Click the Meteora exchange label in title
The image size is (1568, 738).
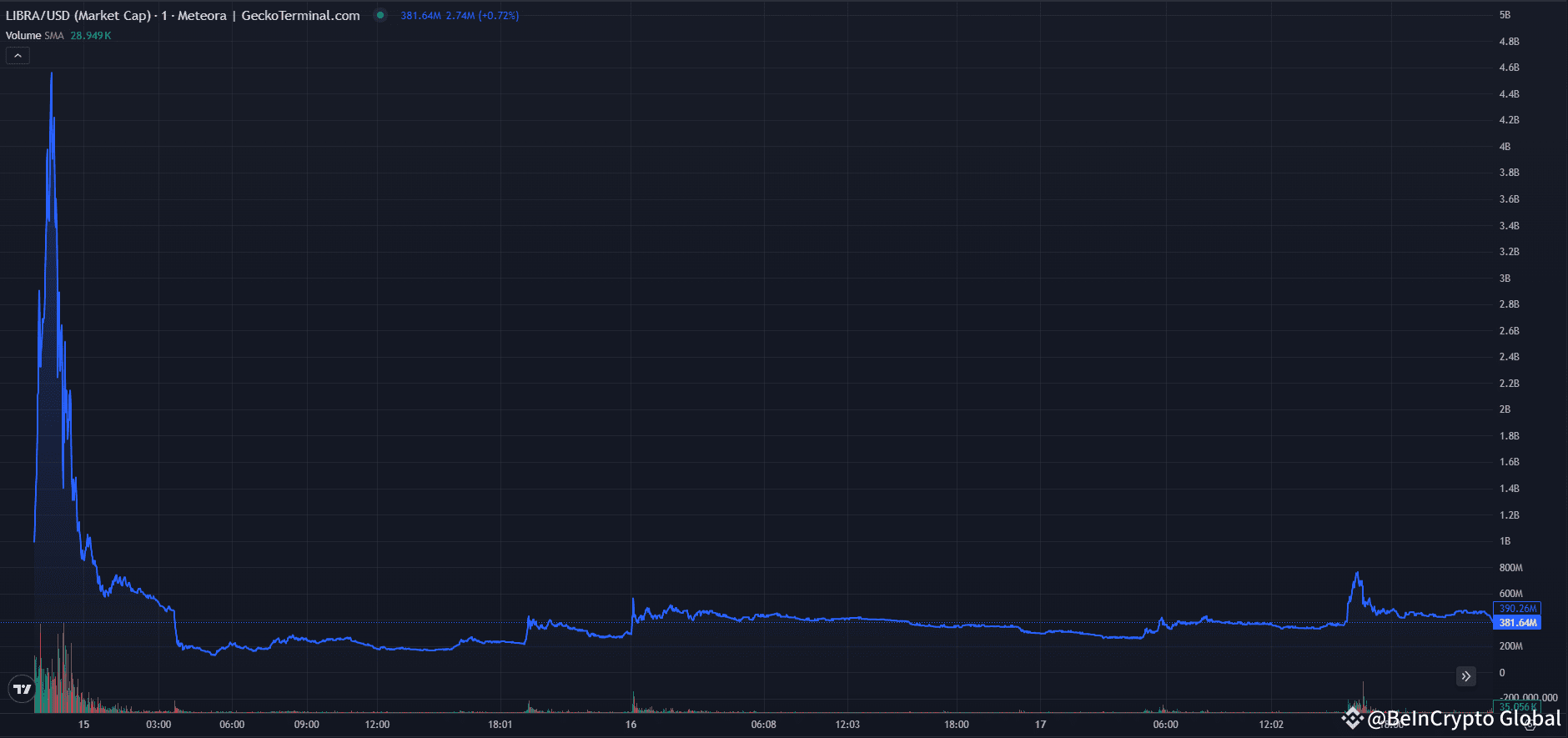[x=202, y=16]
